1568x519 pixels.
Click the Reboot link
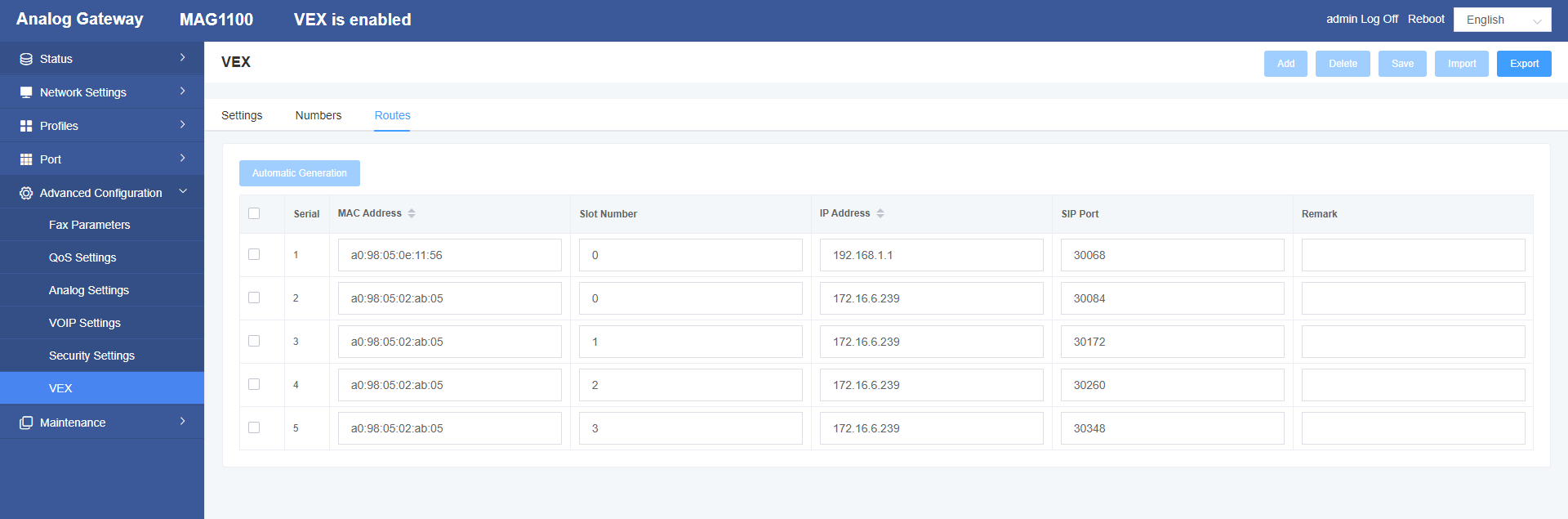point(1426,19)
